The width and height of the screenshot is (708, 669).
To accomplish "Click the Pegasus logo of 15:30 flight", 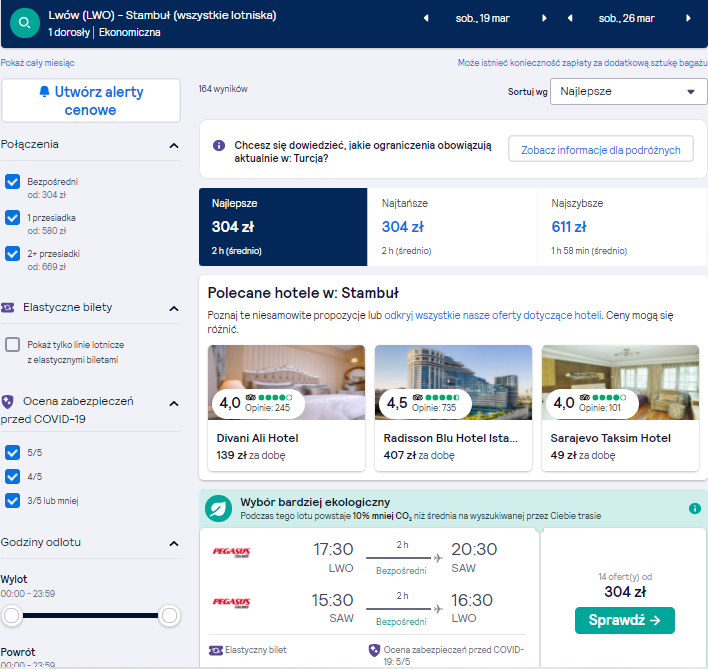I will [231, 602].
